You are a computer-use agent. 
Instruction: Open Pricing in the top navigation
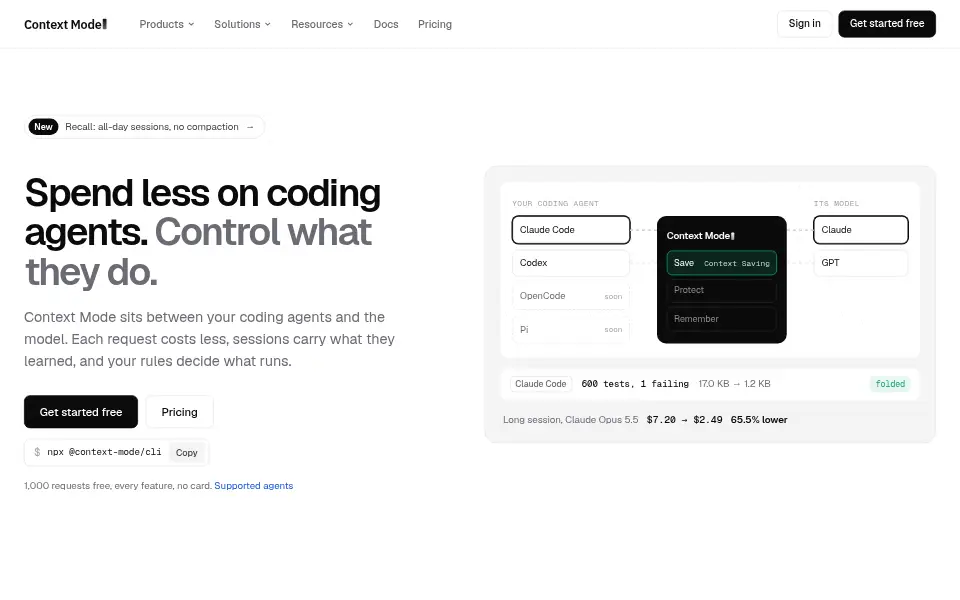point(435,24)
